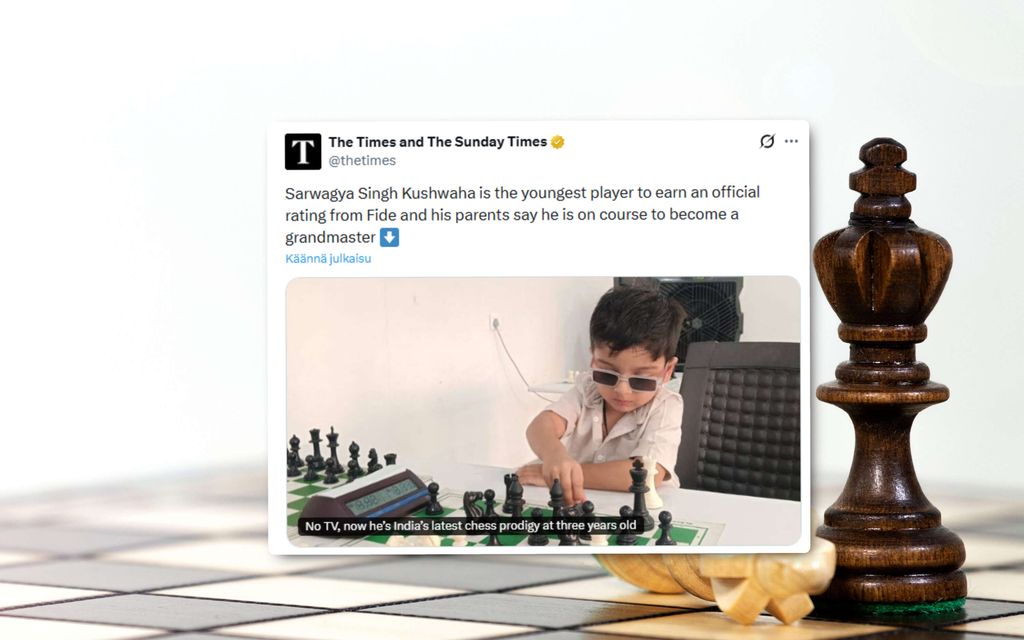Click the tweet text about Sarwagya Singh Kushwaha
This screenshot has height=640, width=1024.
point(522,214)
